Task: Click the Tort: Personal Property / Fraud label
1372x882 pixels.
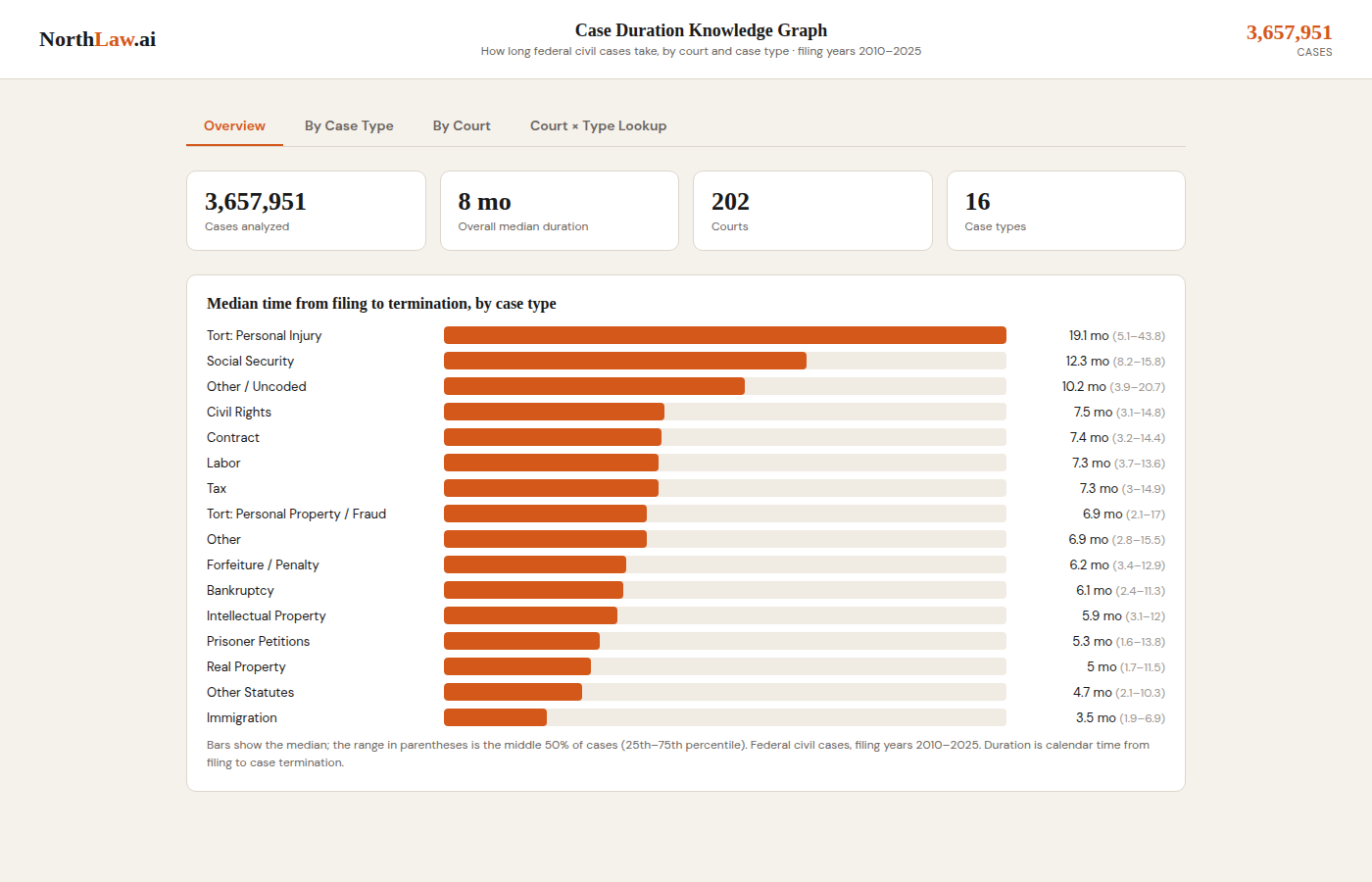Action: pyautogui.click(x=296, y=514)
